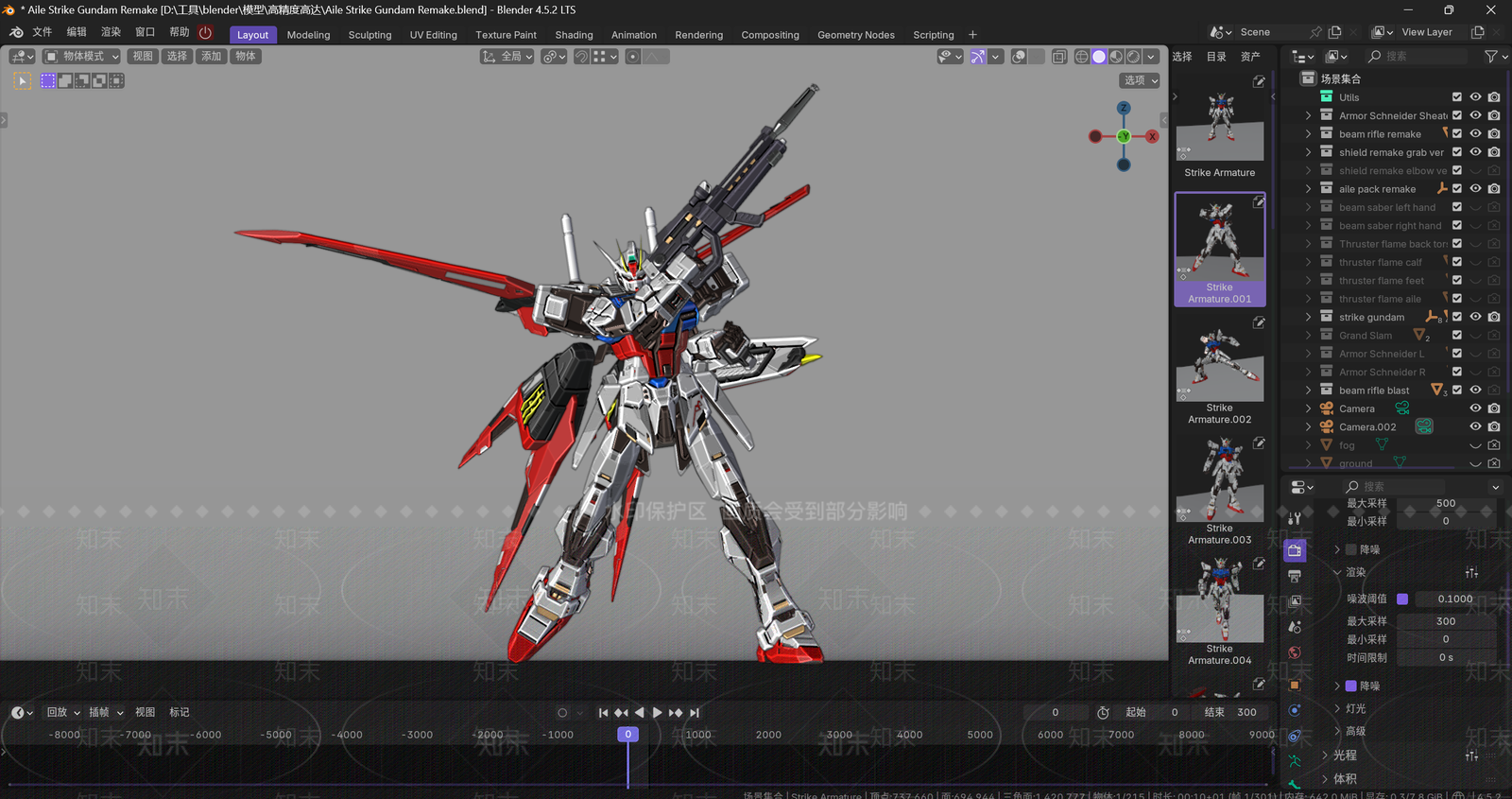Expand the 高级 panel
The height and width of the screenshot is (799, 1512).
[1337, 731]
